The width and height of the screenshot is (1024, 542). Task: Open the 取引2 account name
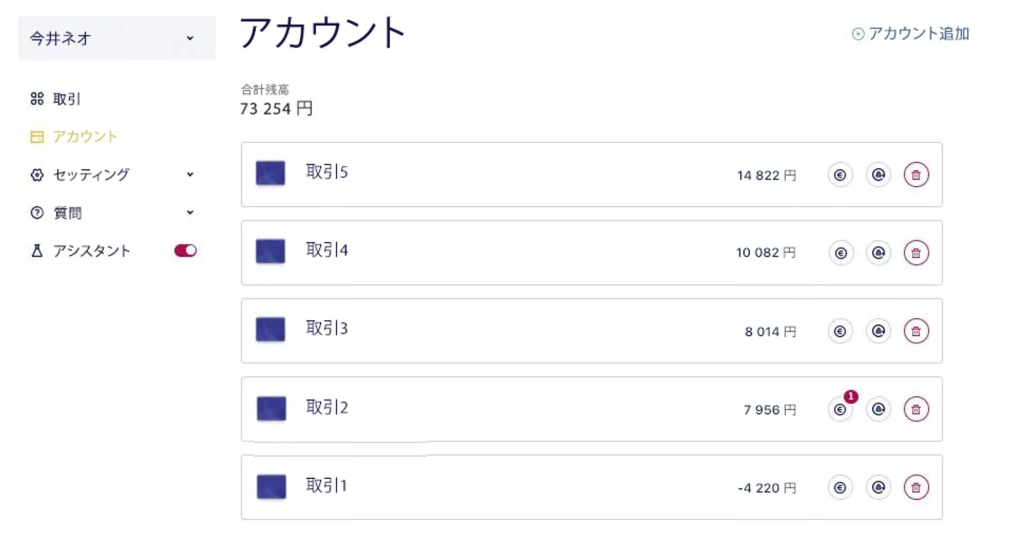click(x=327, y=407)
